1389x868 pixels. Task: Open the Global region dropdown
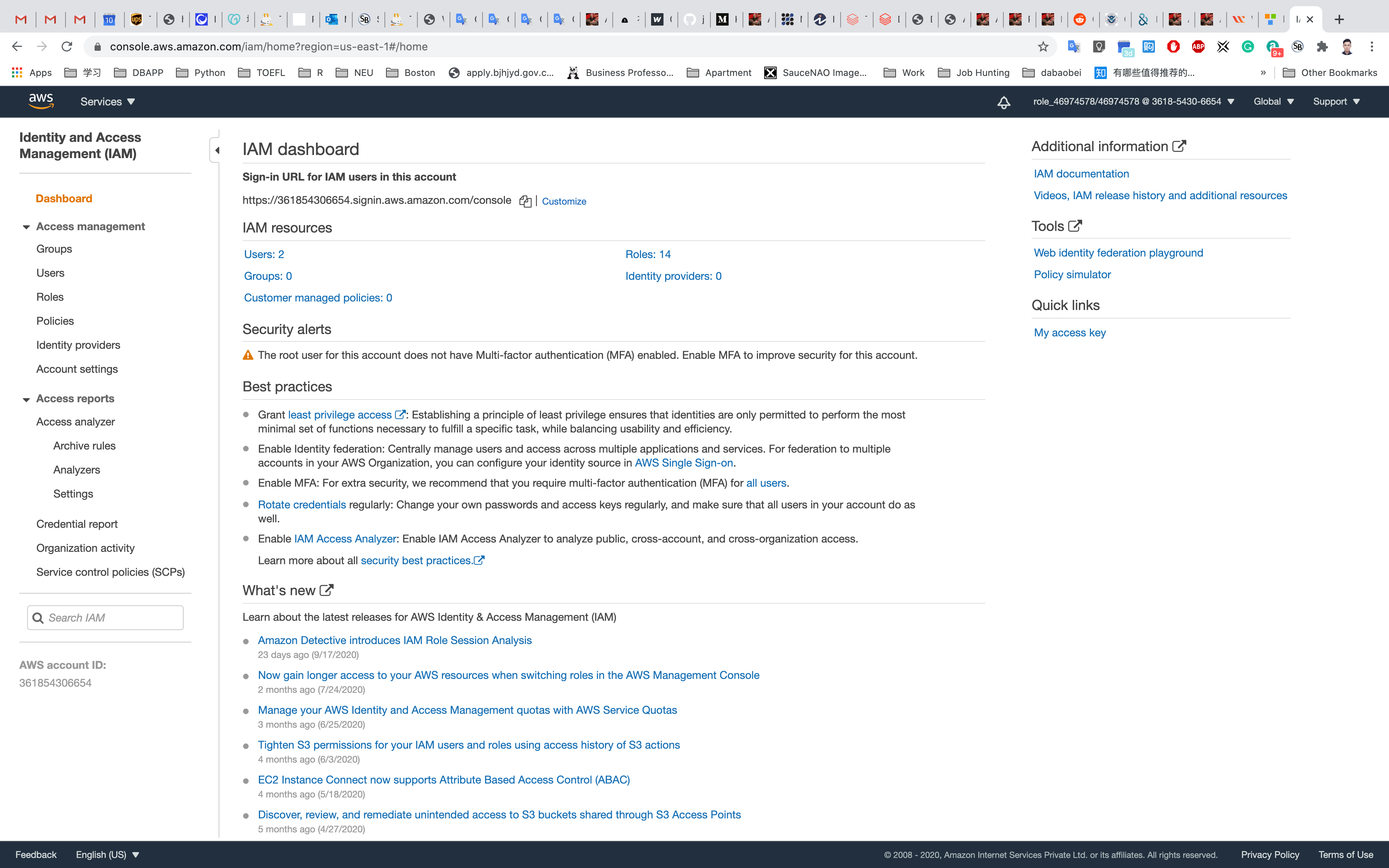[x=1273, y=102]
